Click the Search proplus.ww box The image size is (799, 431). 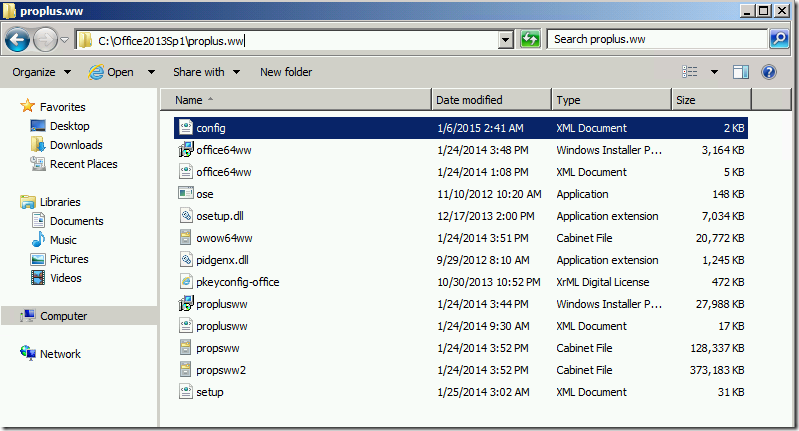click(x=657, y=39)
